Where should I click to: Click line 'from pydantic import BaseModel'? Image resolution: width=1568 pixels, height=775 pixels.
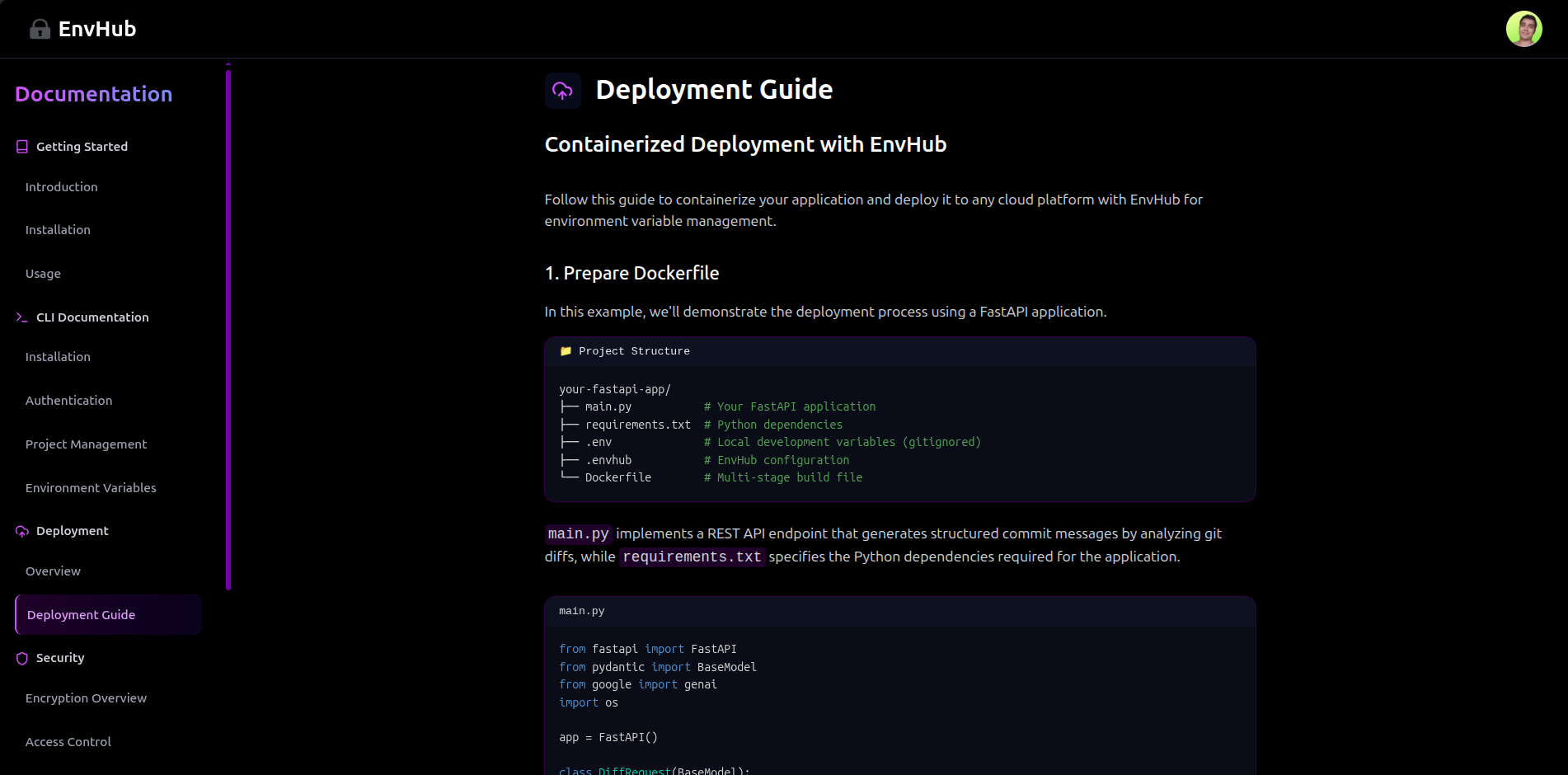658,667
